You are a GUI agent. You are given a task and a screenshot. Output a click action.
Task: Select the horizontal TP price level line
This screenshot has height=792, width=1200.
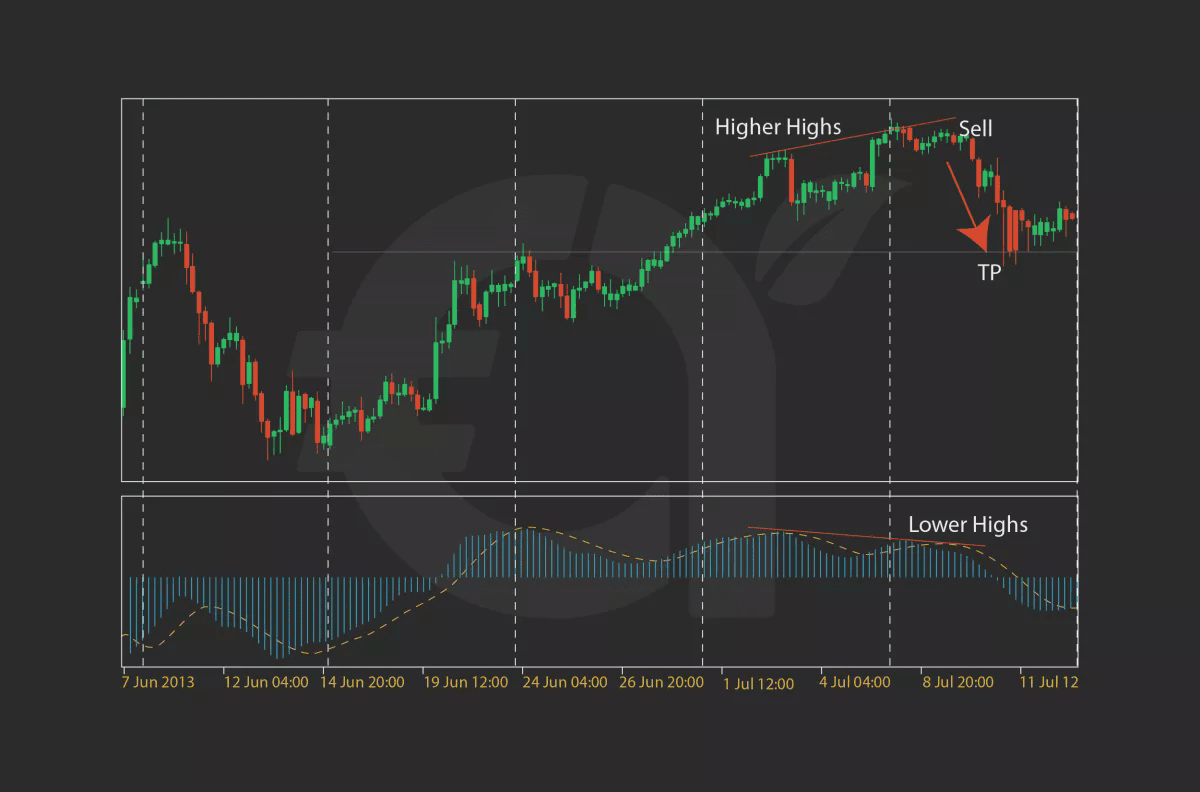[600, 252]
